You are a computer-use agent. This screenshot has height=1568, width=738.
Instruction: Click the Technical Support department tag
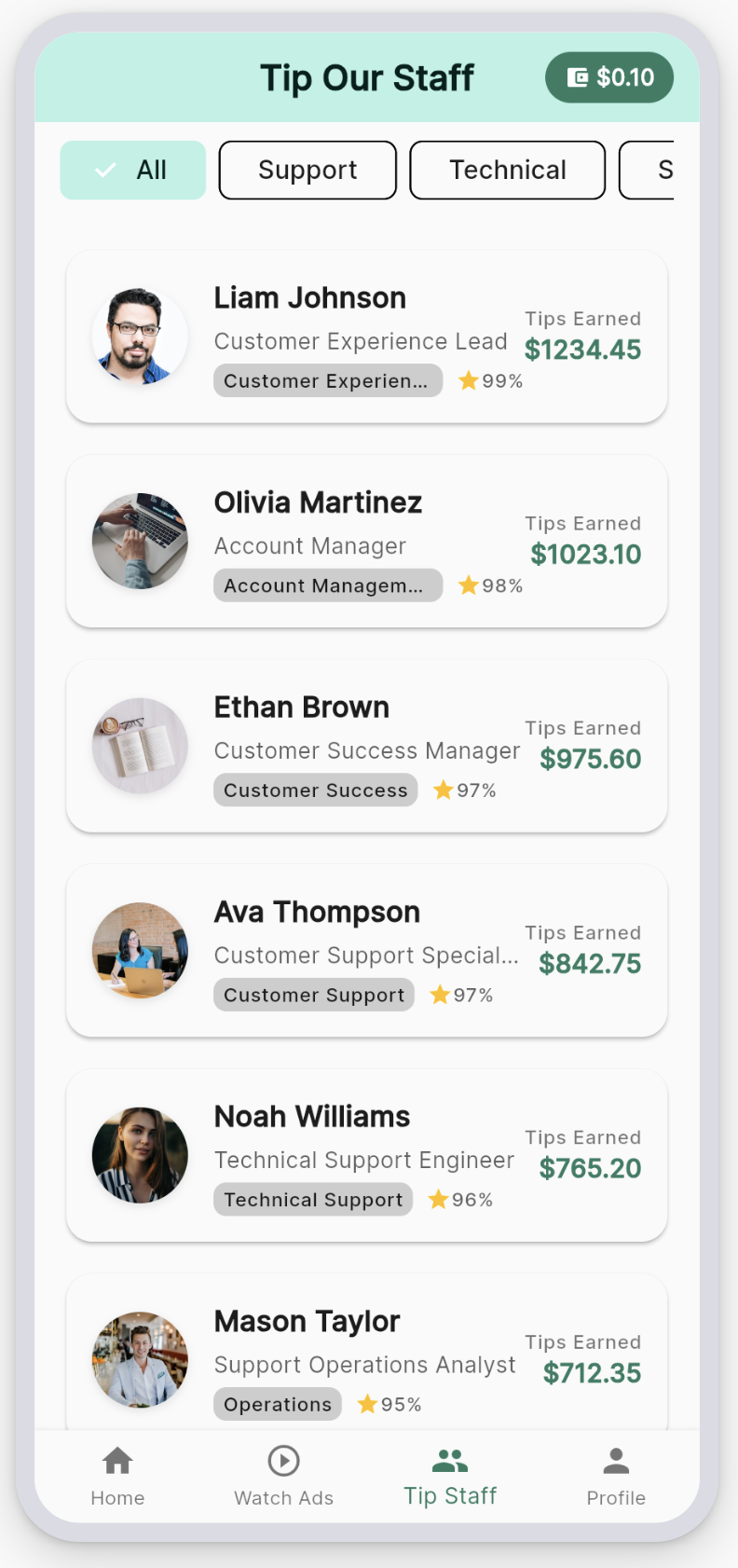point(313,1200)
